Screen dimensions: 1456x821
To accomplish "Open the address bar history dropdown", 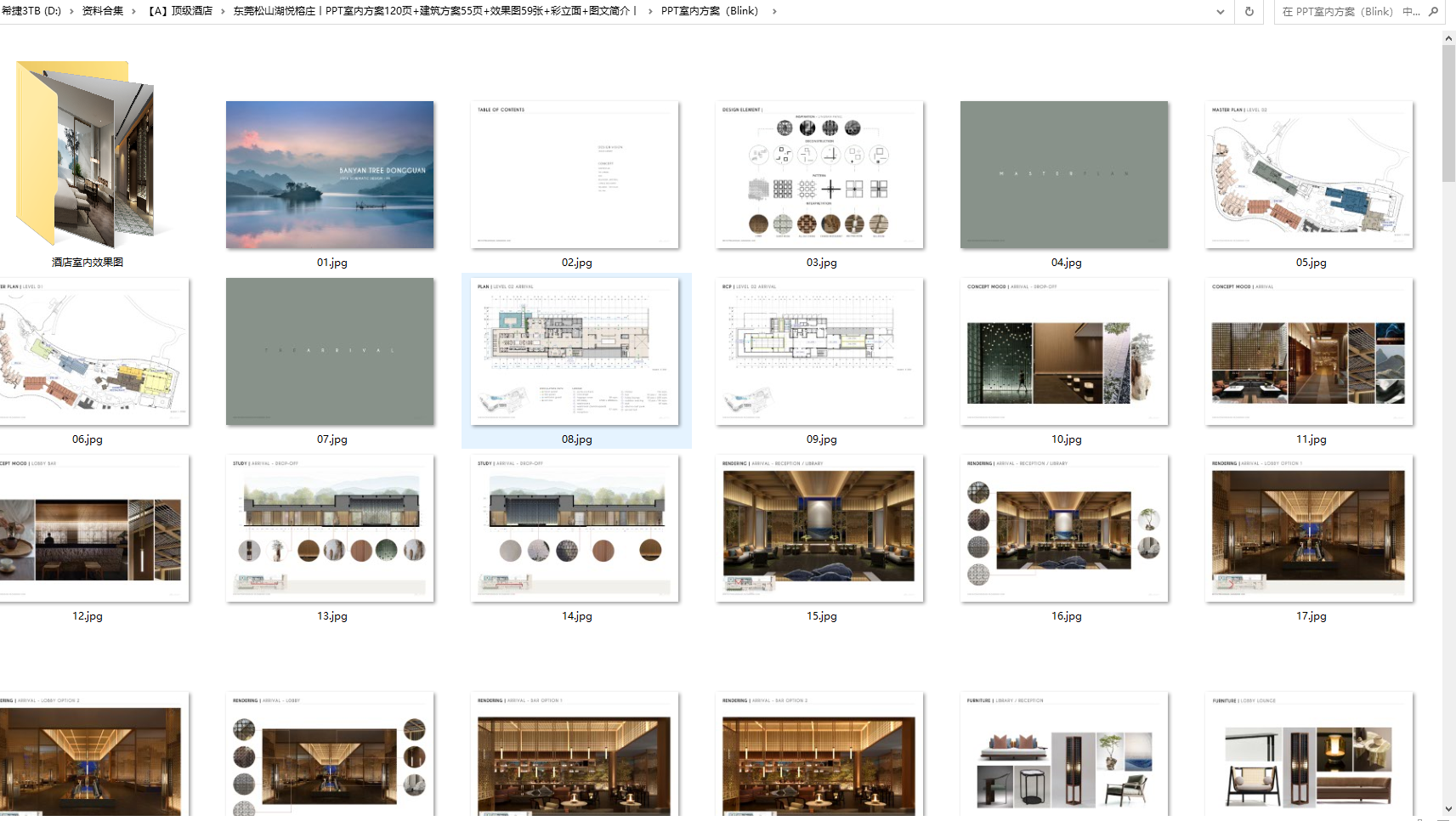I will click(1221, 12).
